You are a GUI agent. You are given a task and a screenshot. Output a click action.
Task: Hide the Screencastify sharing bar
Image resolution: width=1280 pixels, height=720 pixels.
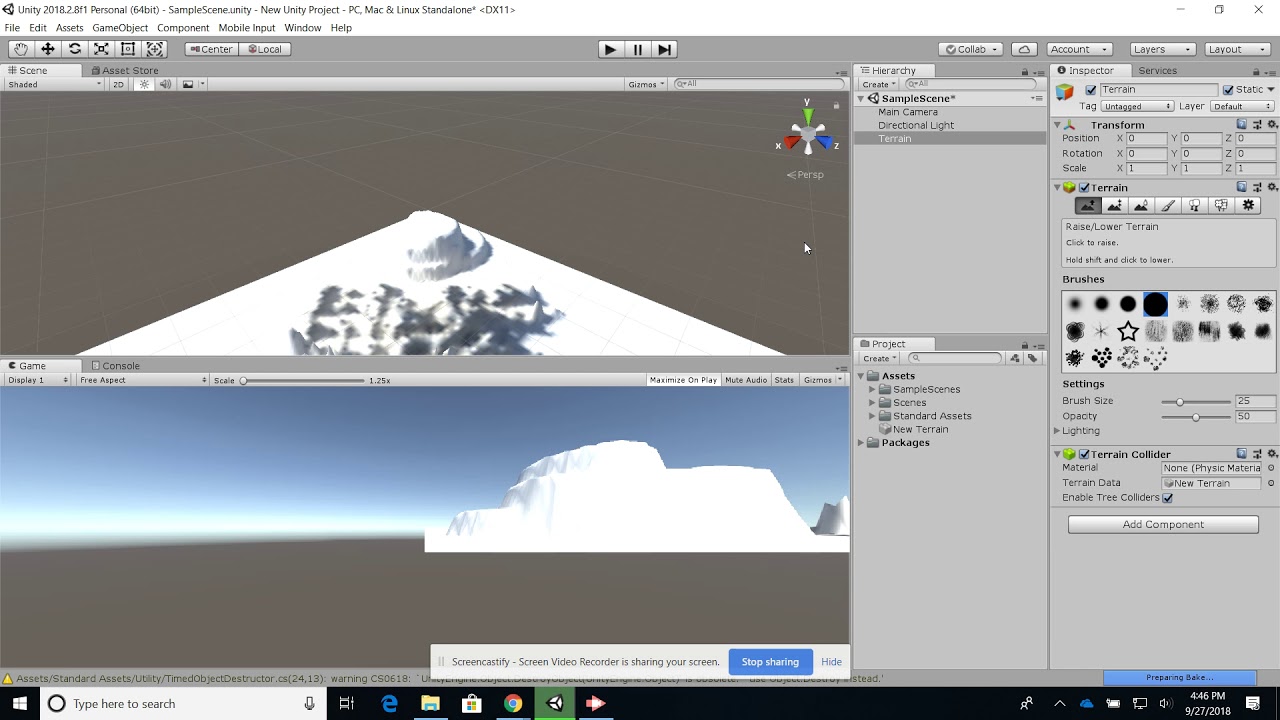[x=831, y=662]
